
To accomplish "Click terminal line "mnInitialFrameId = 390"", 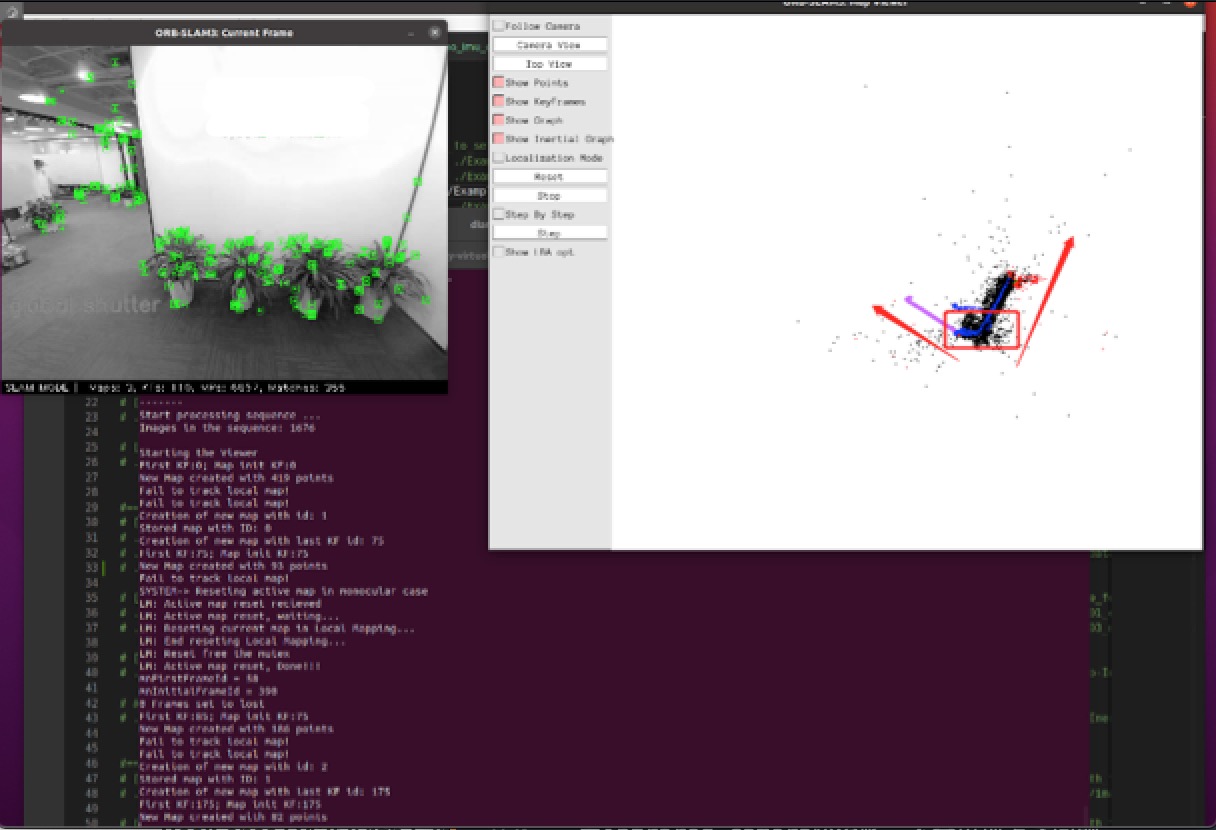I will tap(206, 691).
